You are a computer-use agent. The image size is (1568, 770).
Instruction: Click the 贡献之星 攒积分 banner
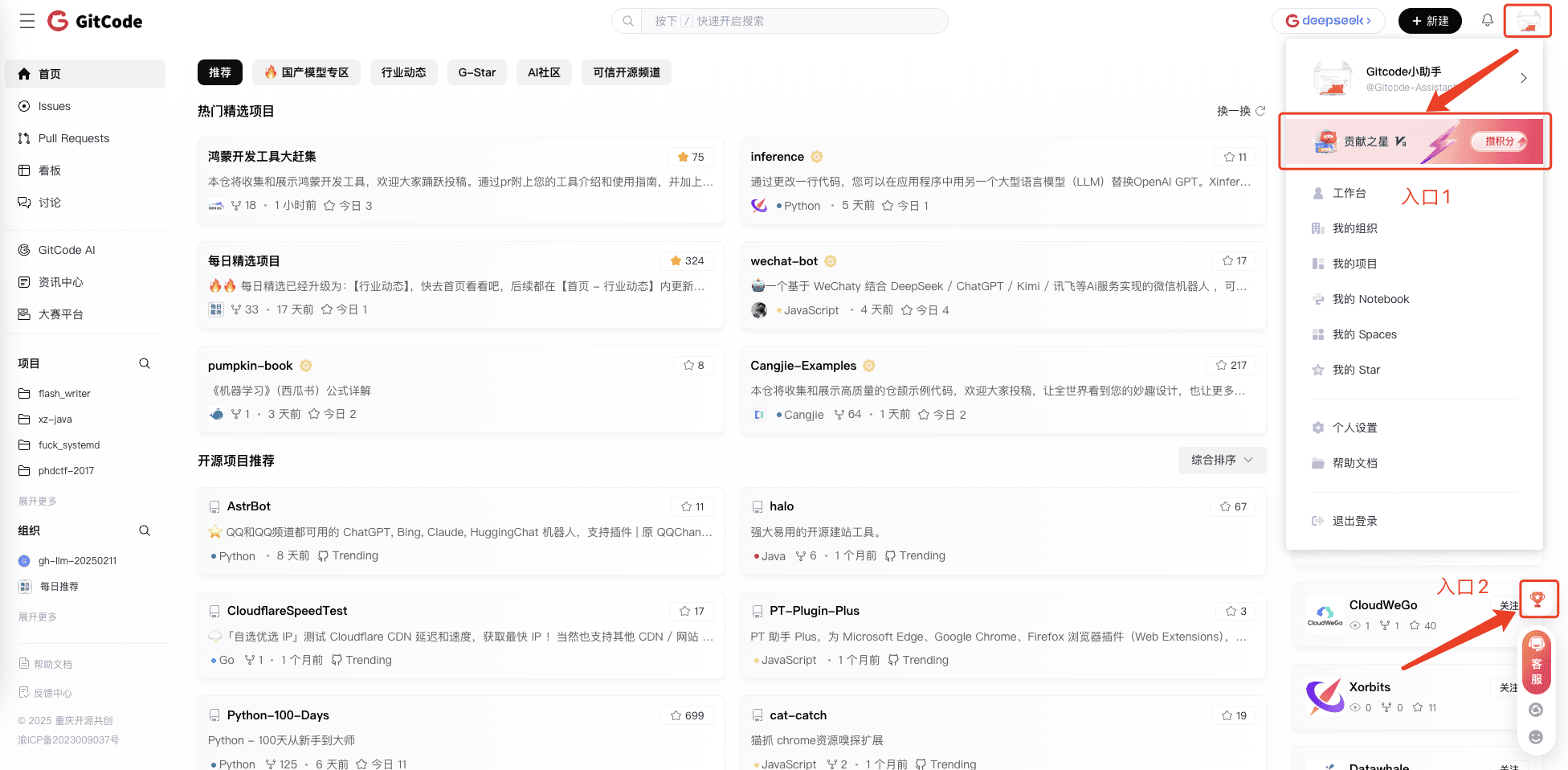tap(1414, 141)
